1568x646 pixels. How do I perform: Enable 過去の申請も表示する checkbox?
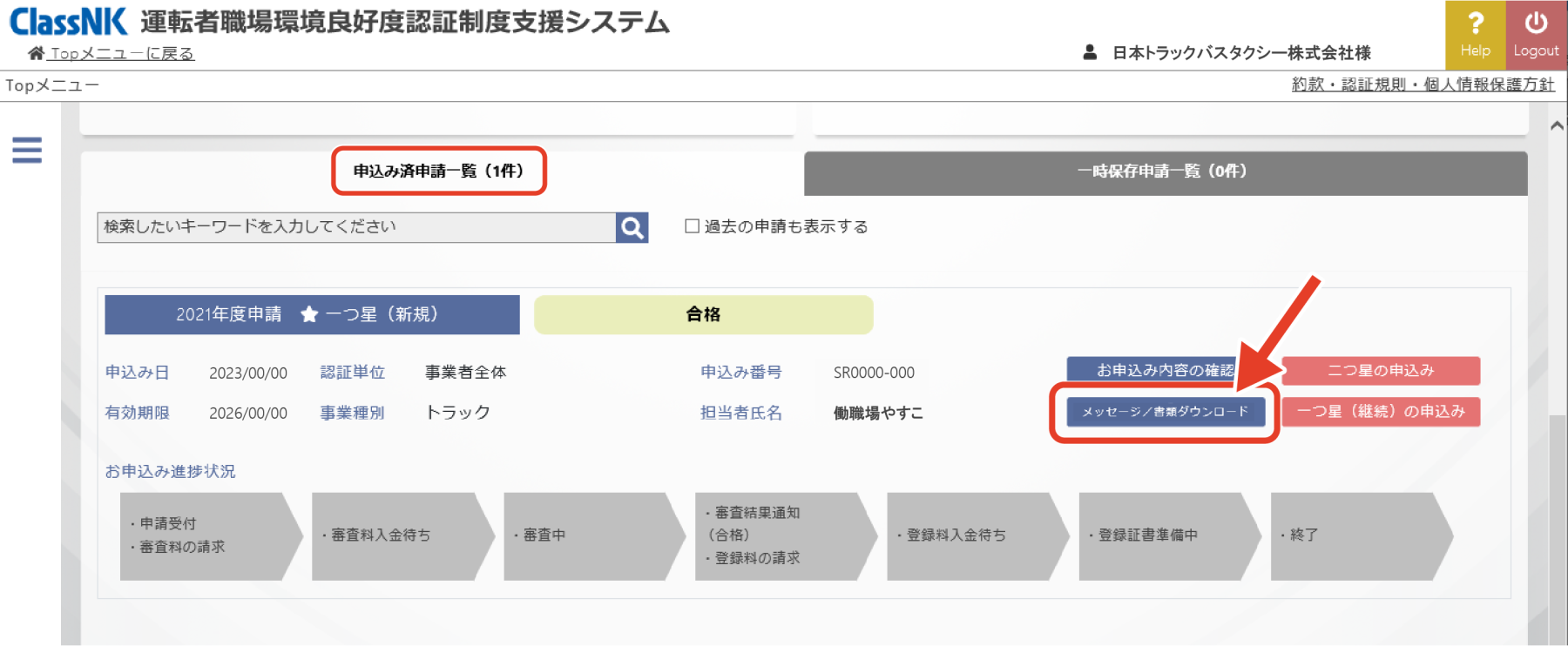pyautogui.click(x=693, y=226)
